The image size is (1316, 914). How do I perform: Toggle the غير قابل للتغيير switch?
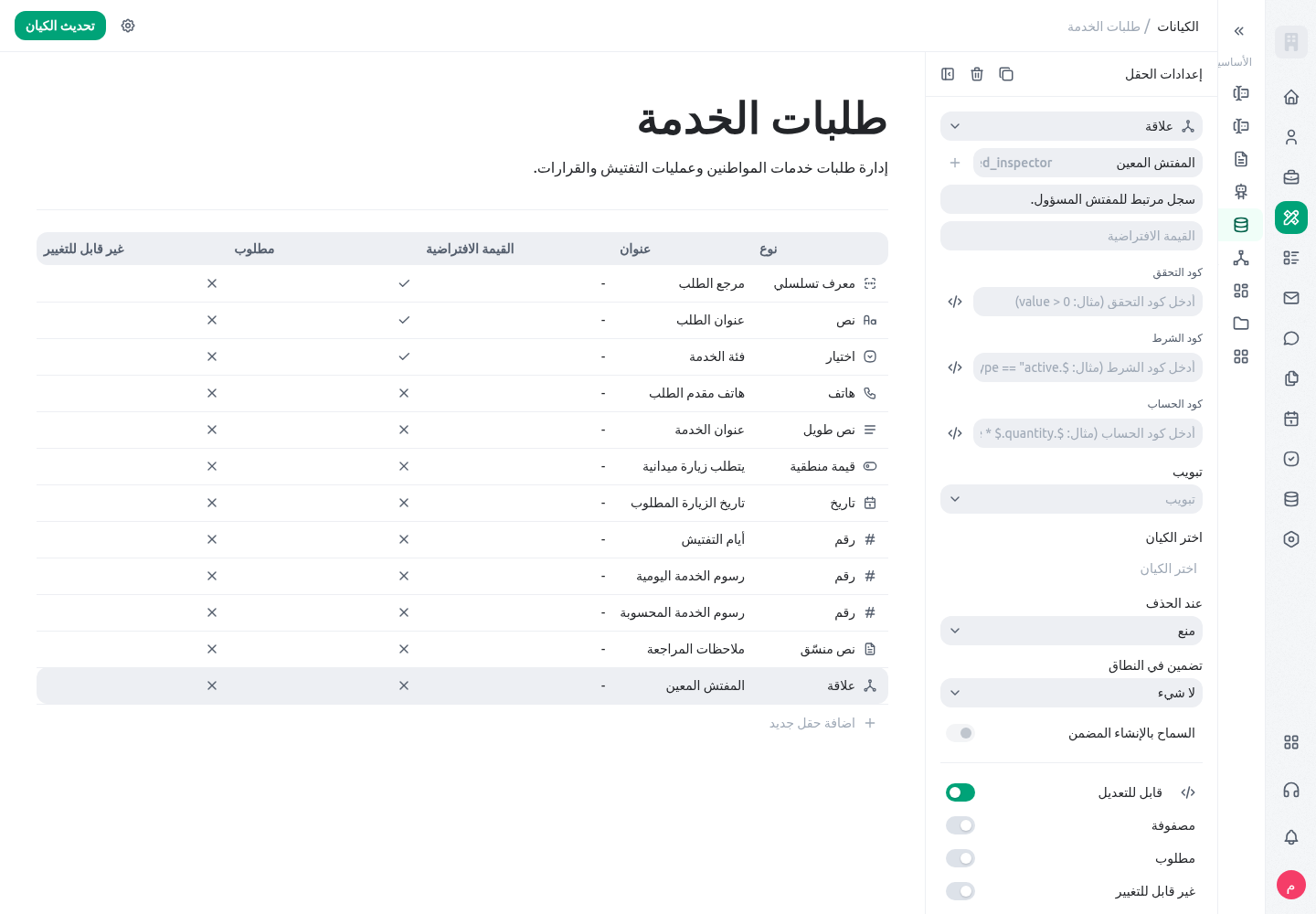click(960, 891)
